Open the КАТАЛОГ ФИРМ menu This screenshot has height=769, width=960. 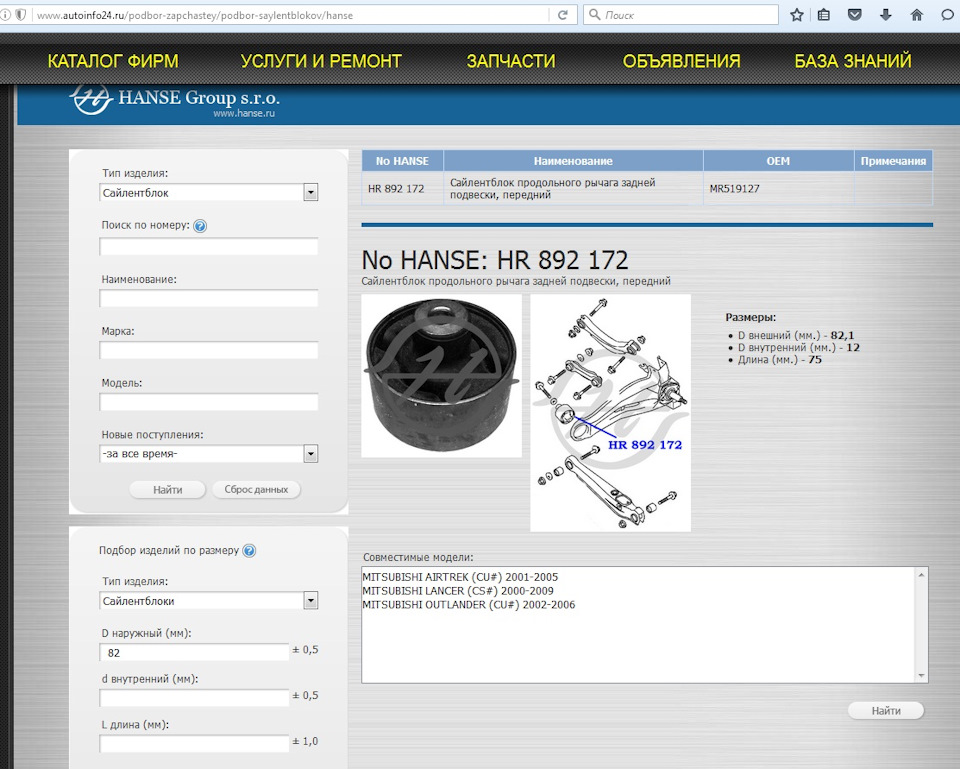pyautogui.click(x=113, y=61)
